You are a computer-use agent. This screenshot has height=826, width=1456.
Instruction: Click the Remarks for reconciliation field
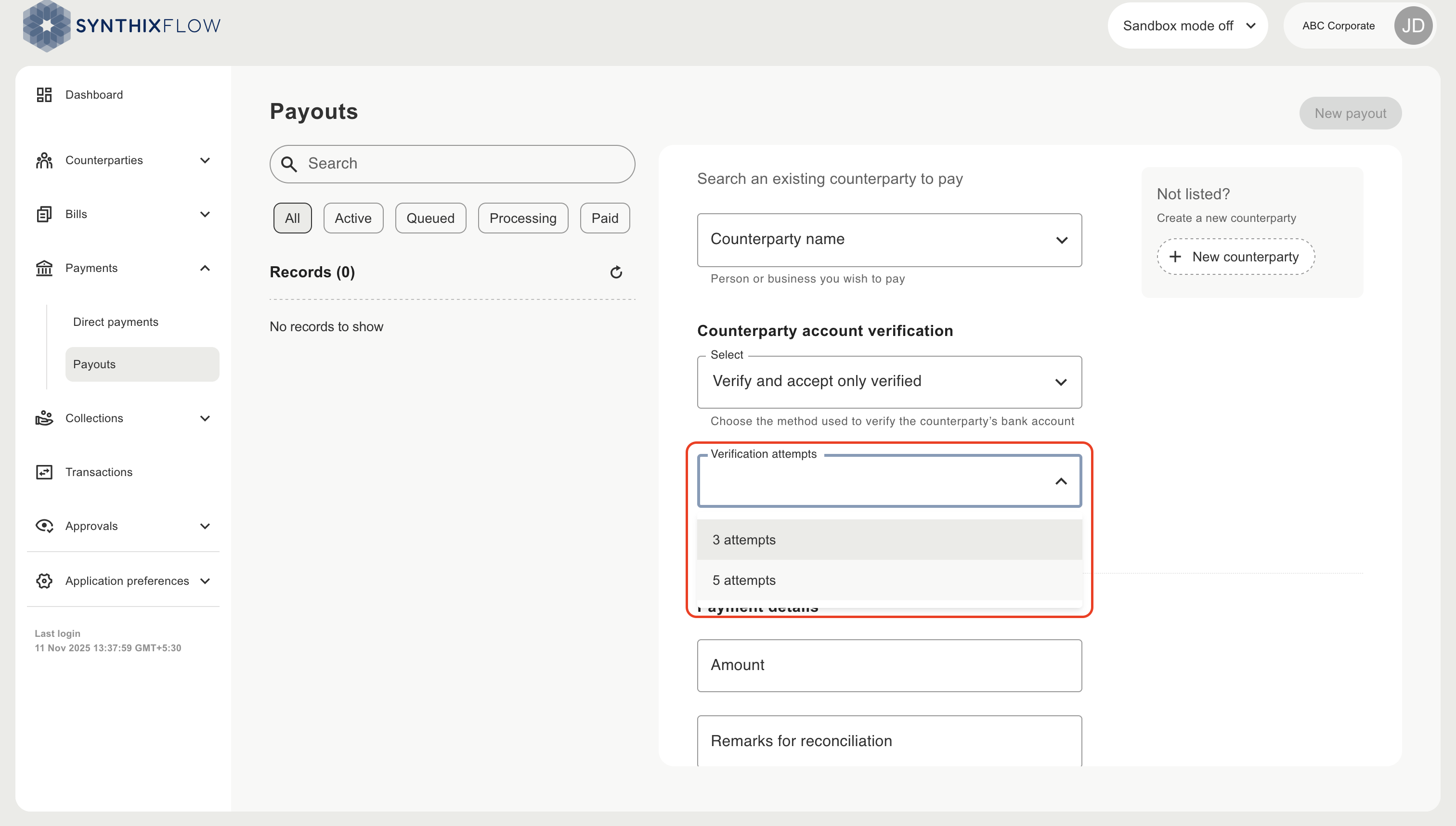[x=889, y=740]
